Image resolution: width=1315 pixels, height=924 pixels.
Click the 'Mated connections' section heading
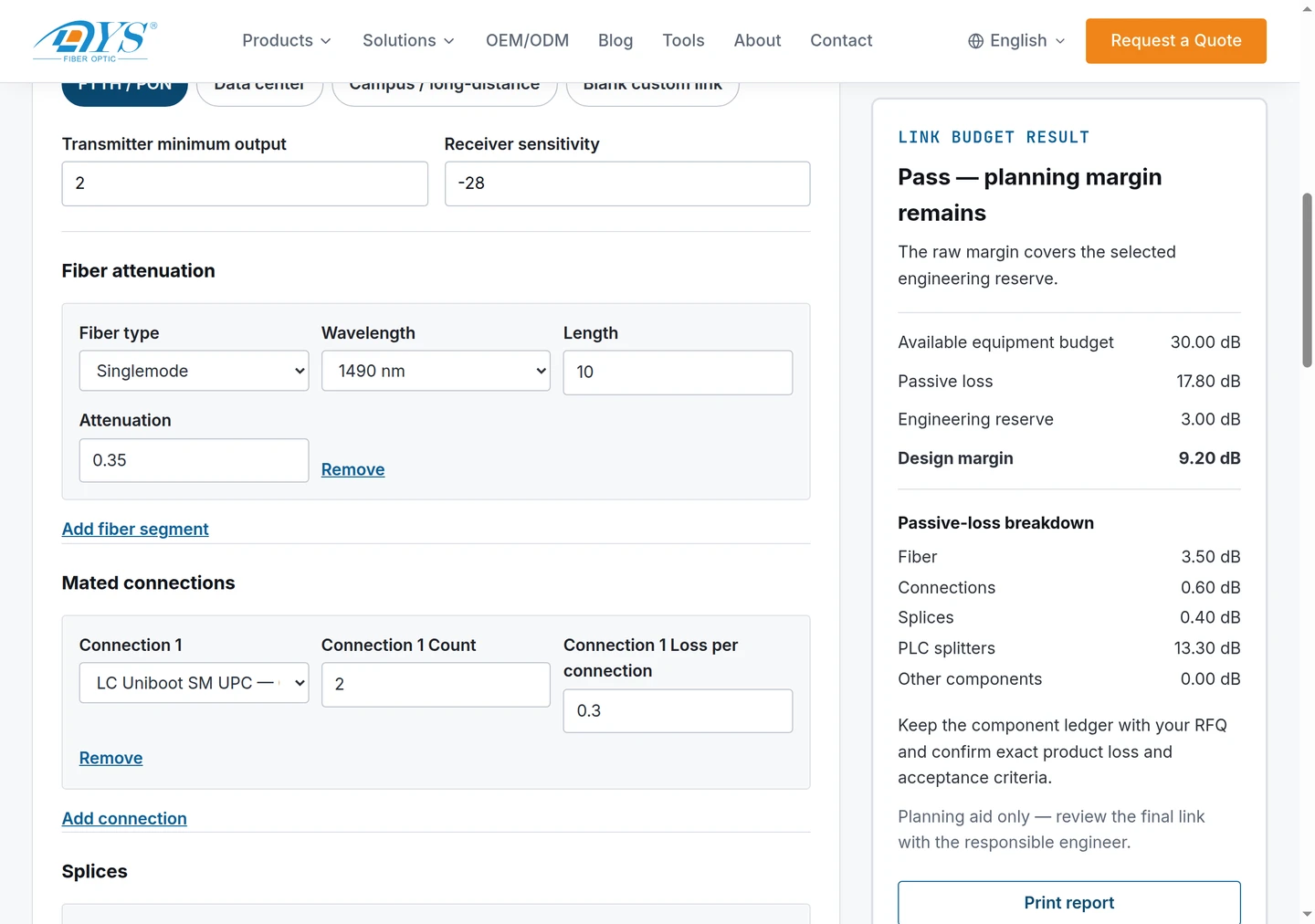[148, 583]
